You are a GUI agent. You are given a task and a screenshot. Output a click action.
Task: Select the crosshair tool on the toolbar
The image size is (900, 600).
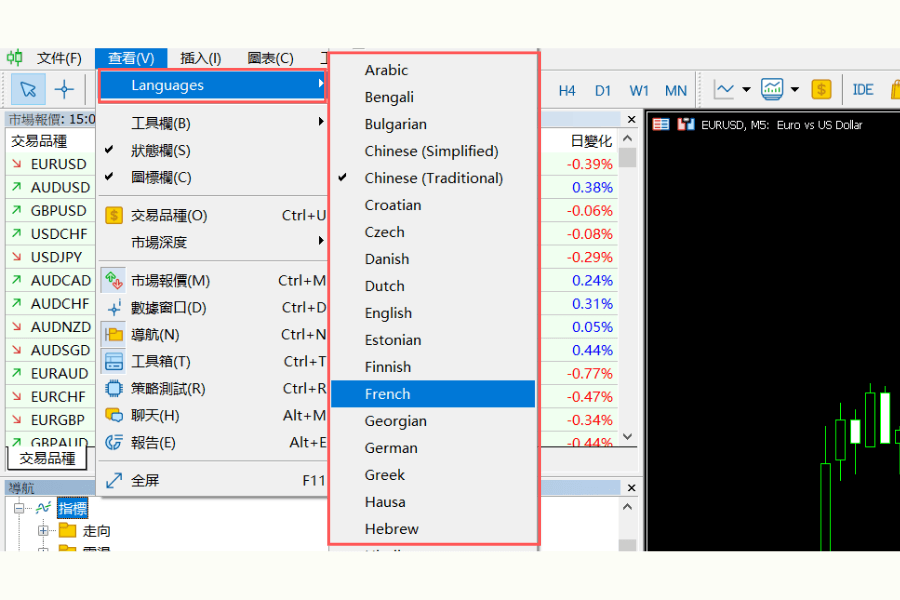click(x=62, y=89)
